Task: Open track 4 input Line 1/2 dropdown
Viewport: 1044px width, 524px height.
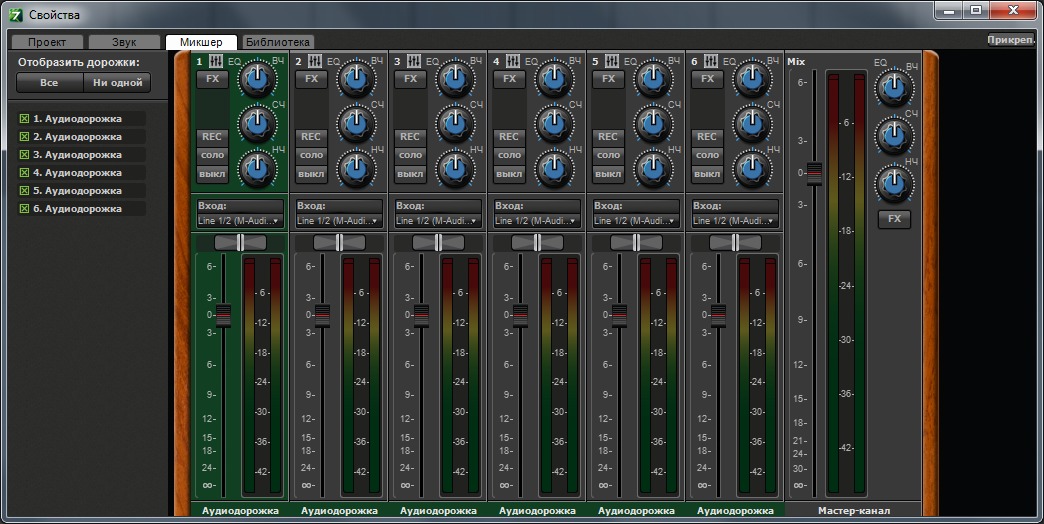Action: click(x=537, y=220)
